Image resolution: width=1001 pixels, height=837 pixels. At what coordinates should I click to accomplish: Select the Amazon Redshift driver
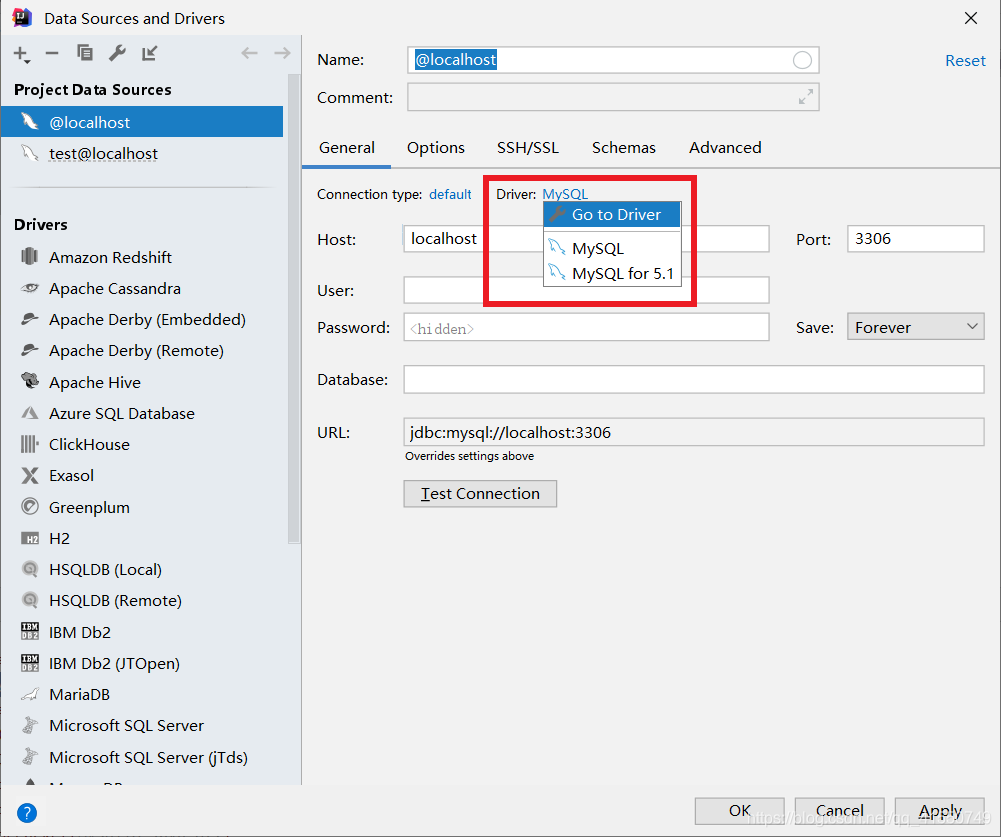coord(144,257)
